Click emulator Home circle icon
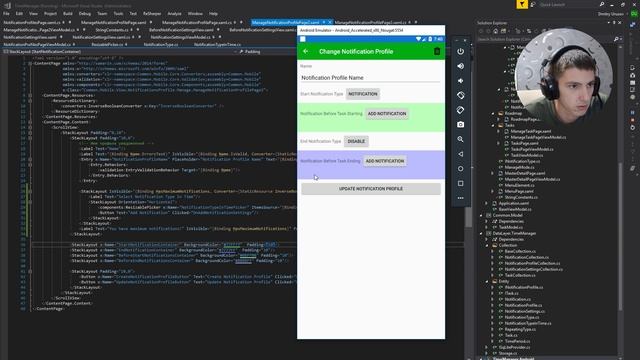The width and height of the screenshot is (640, 360). [x=460, y=169]
